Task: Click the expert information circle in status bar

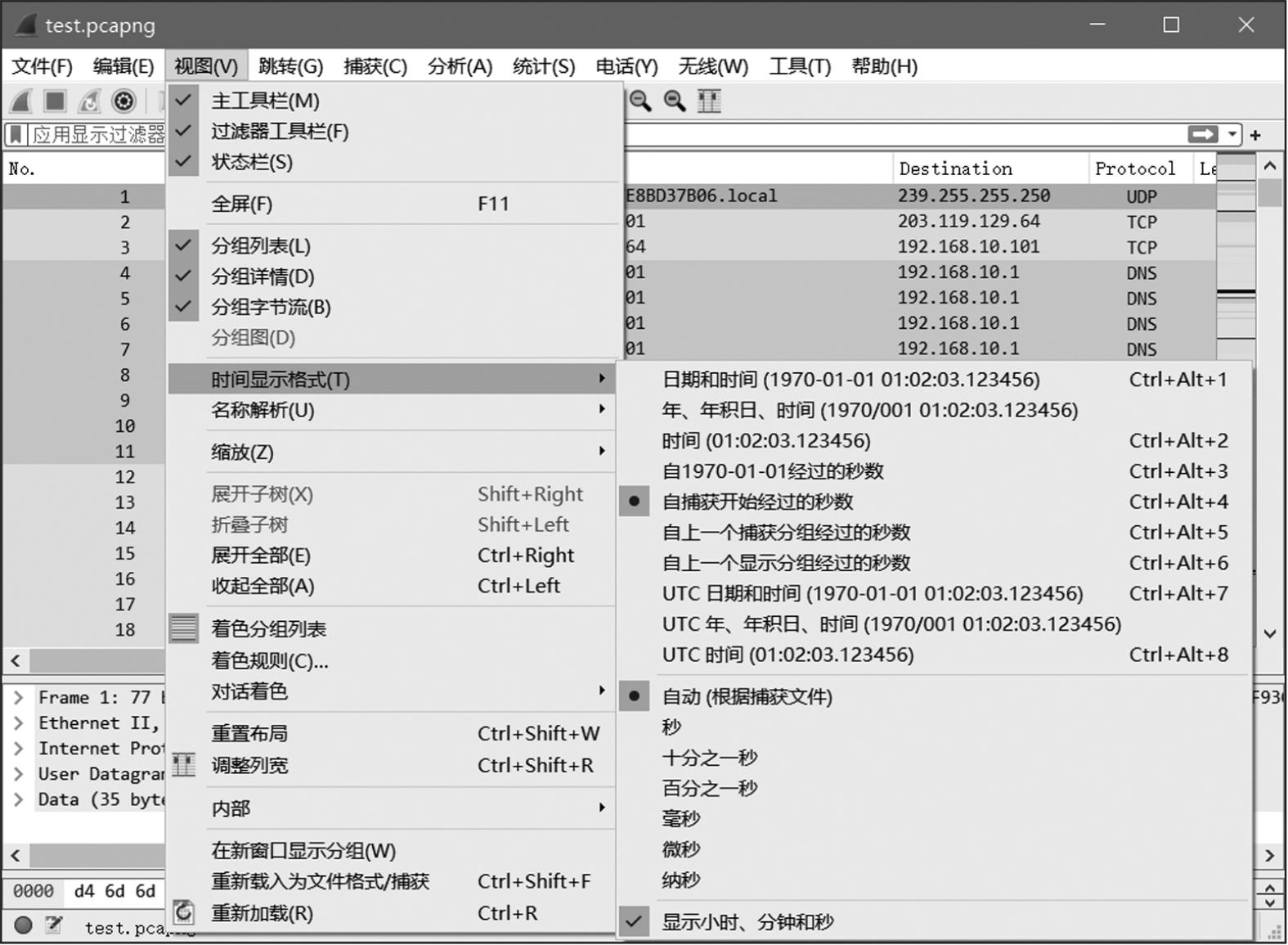Action: 23,925
